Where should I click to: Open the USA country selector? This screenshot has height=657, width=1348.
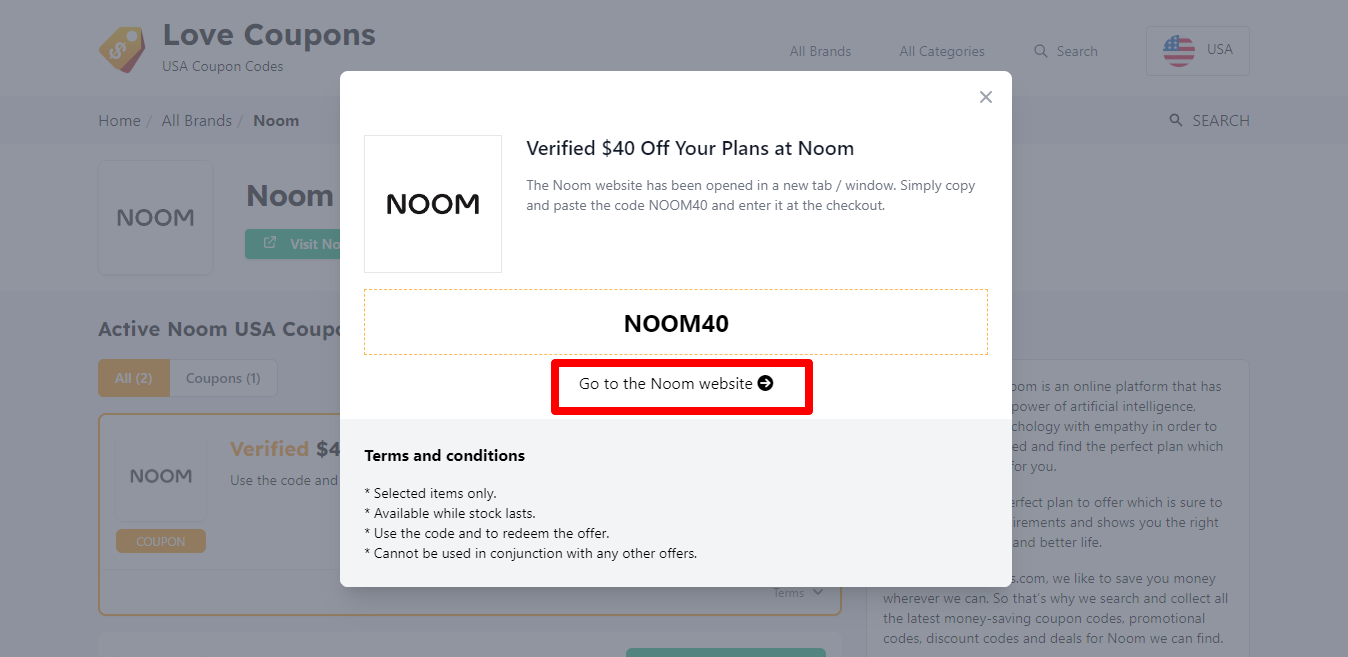[1197, 50]
